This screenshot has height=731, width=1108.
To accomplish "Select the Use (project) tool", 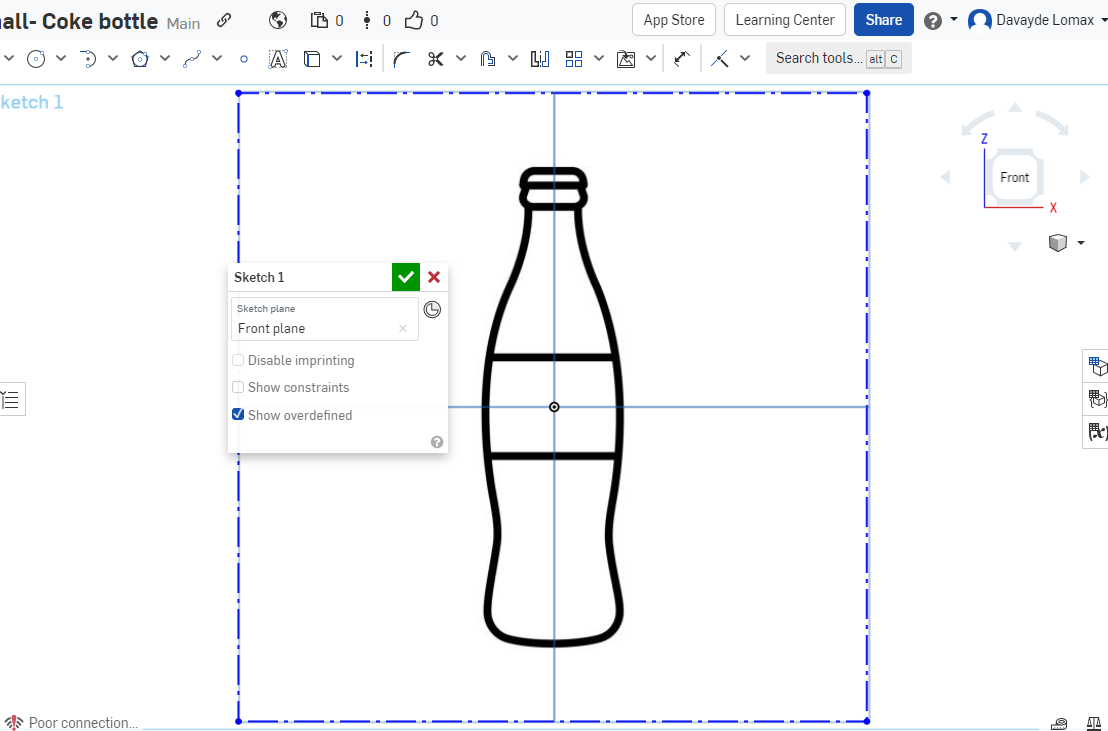I will (312, 59).
